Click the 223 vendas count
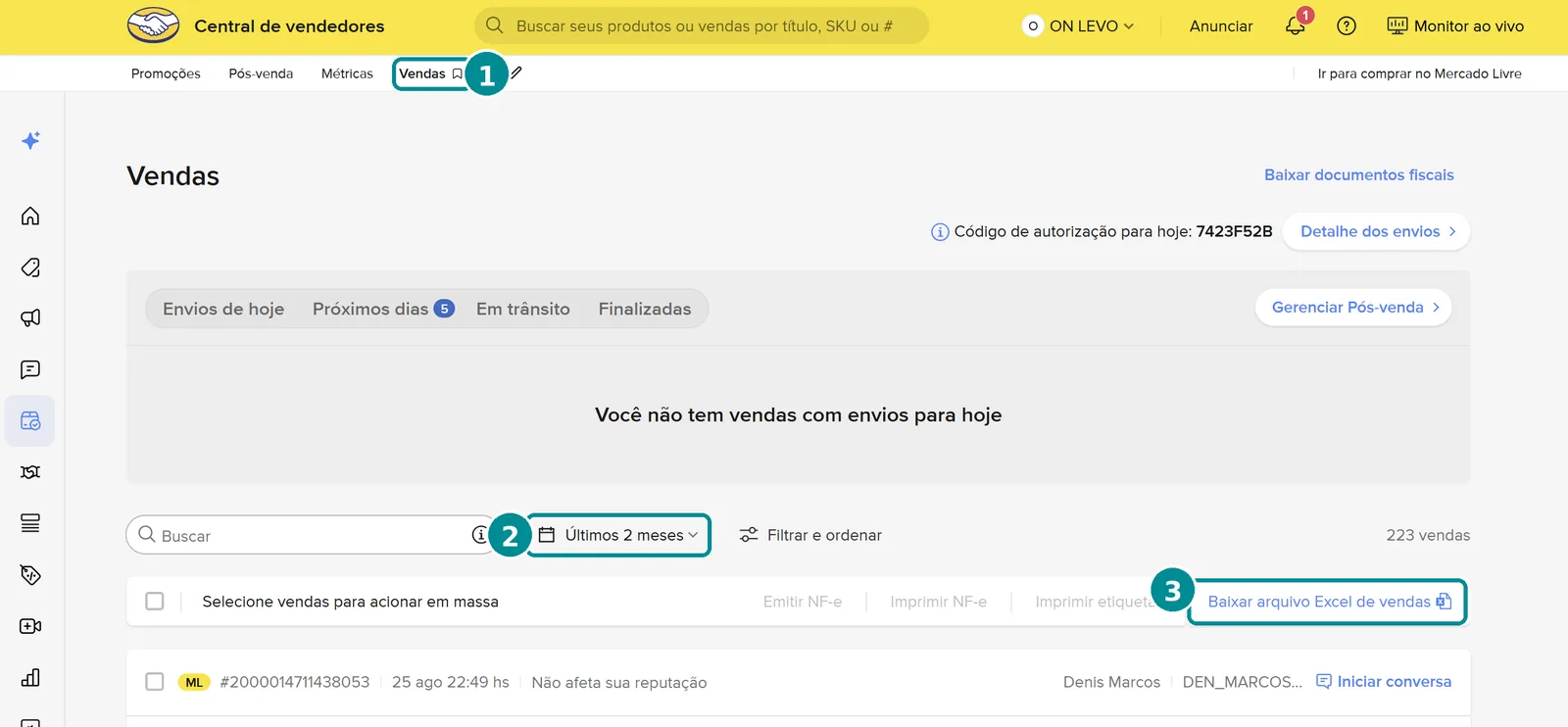This screenshot has width=1568, height=727. tap(1428, 535)
